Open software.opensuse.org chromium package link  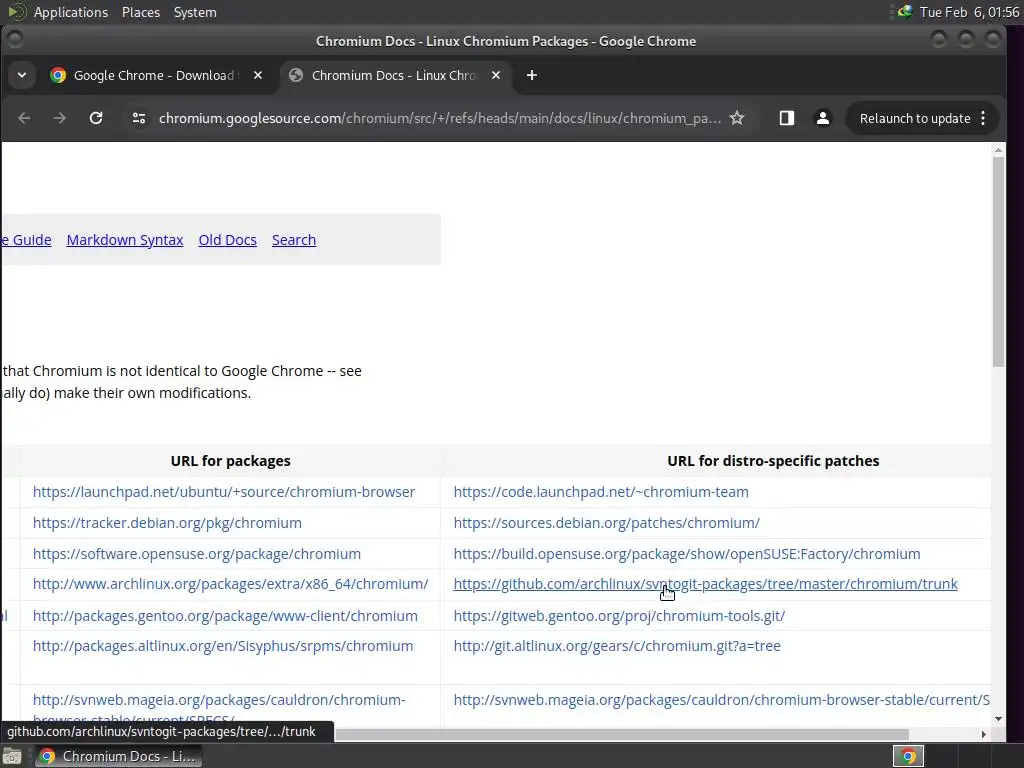click(x=197, y=553)
